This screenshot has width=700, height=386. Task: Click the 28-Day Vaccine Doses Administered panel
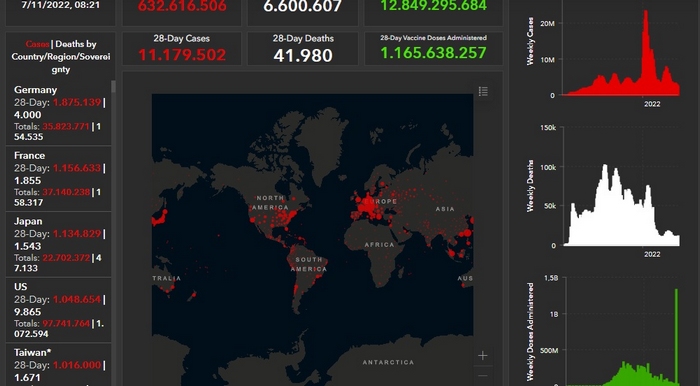(433, 49)
